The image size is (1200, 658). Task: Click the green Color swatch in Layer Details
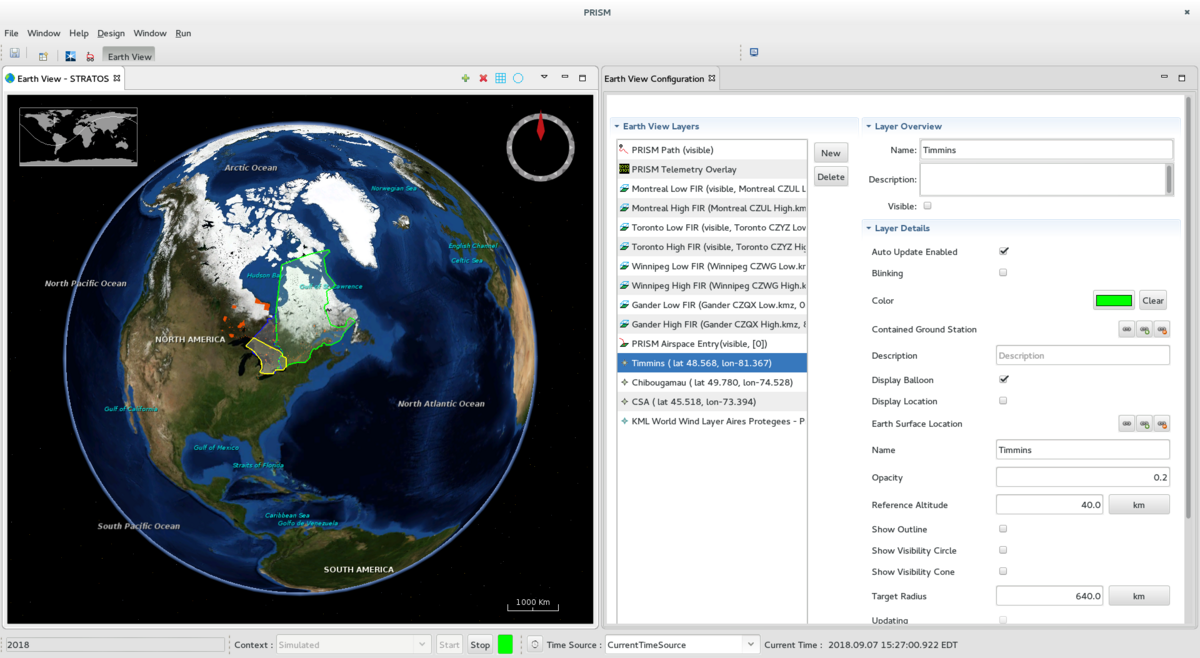point(1113,300)
